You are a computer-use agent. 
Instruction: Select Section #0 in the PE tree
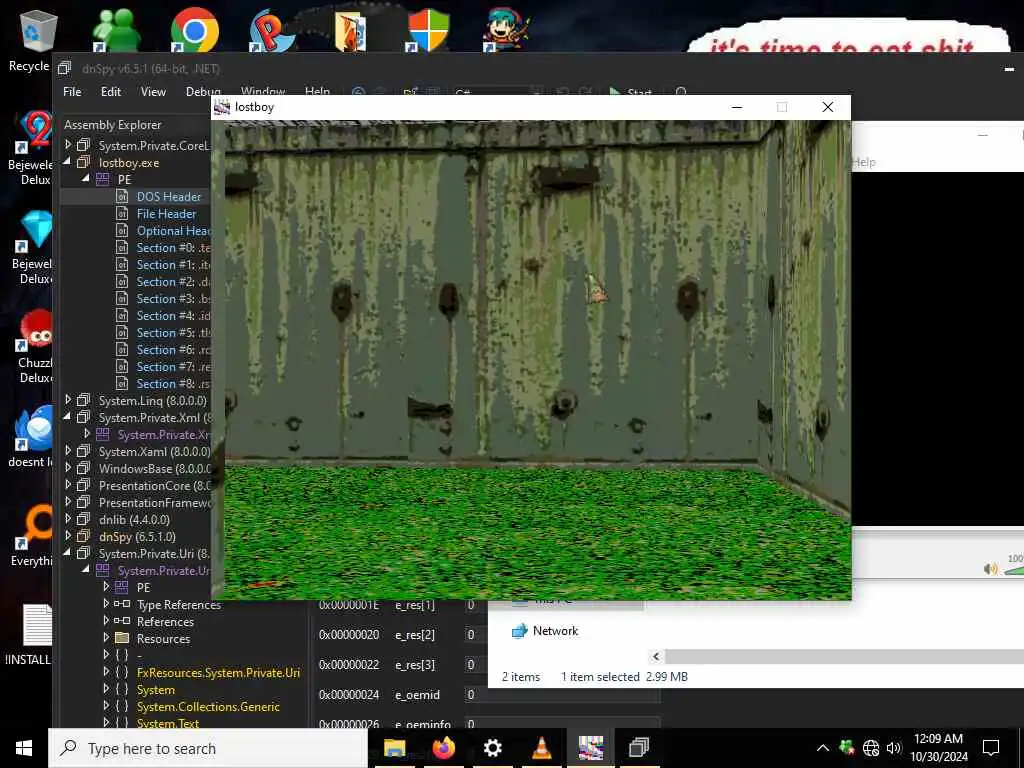pyautogui.click(x=173, y=248)
